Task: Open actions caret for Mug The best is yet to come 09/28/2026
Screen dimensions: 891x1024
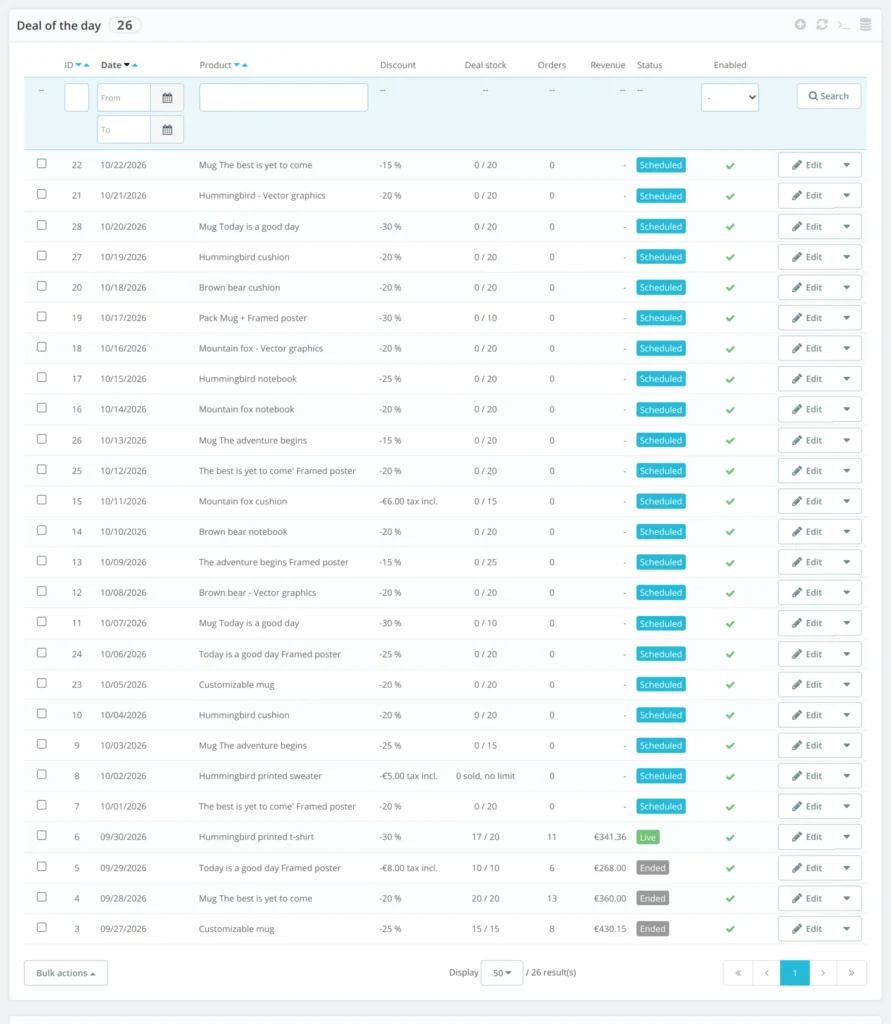Action: coord(847,899)
